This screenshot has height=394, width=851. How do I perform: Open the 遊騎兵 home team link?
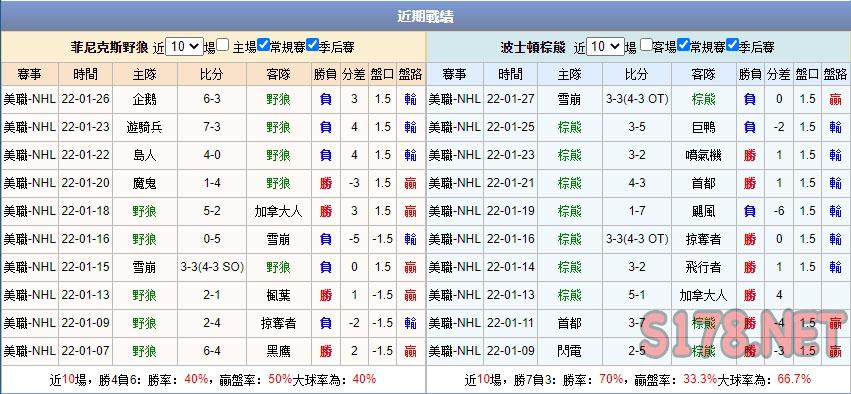(144, 127)
